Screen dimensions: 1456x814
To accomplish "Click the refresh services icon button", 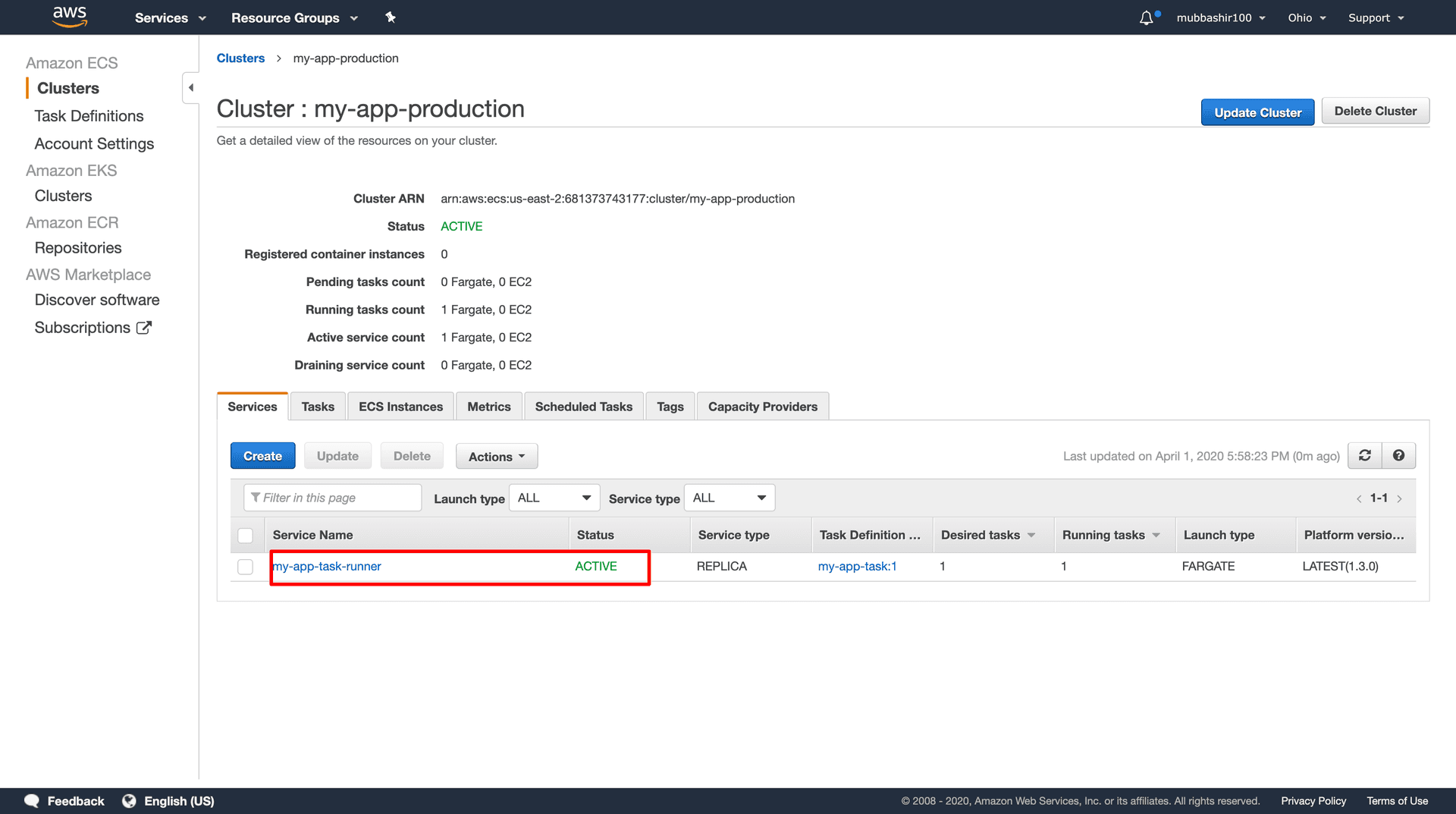I will (x=1365, y=456).
